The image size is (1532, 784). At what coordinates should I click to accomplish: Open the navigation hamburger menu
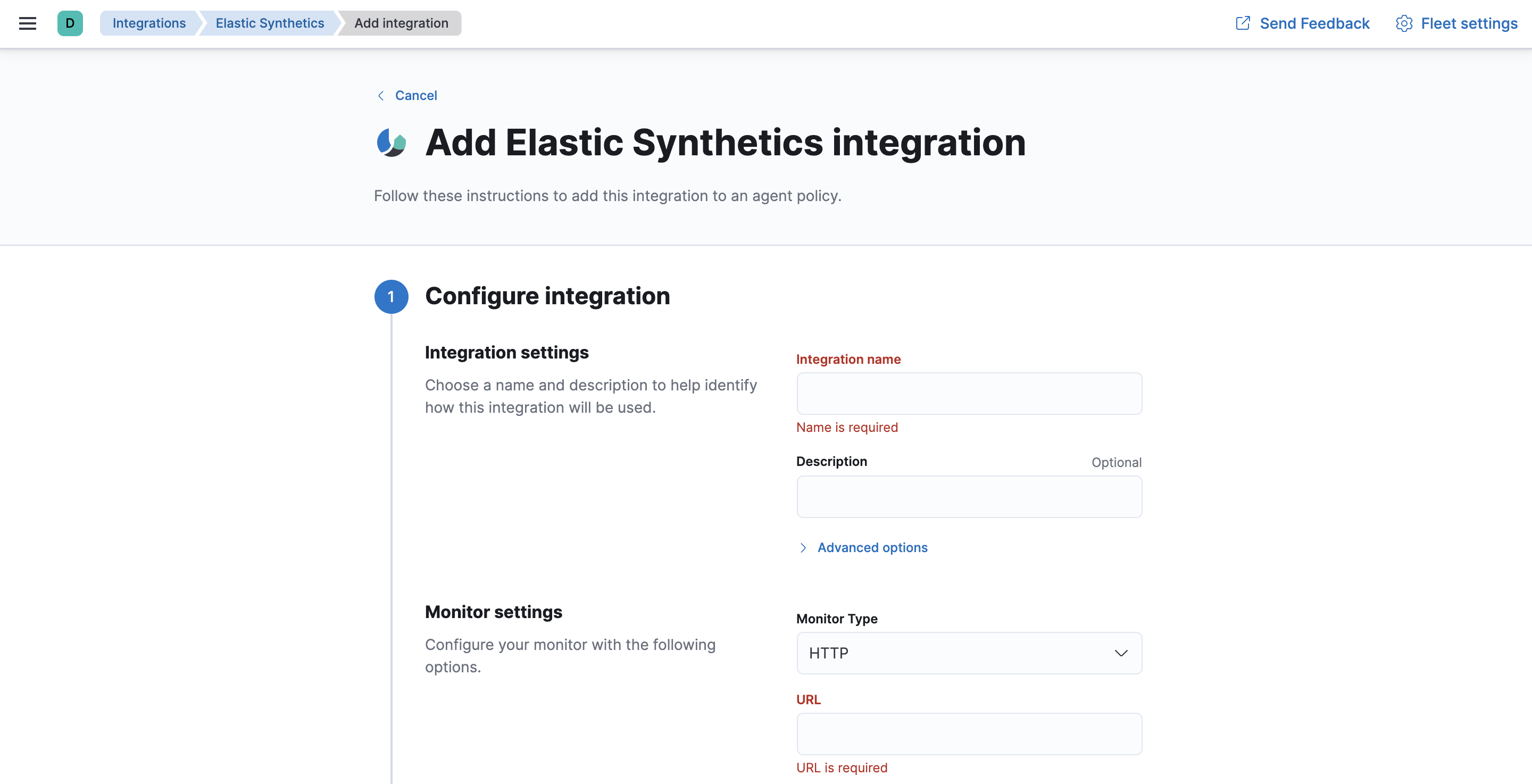(x=27, y=23)
